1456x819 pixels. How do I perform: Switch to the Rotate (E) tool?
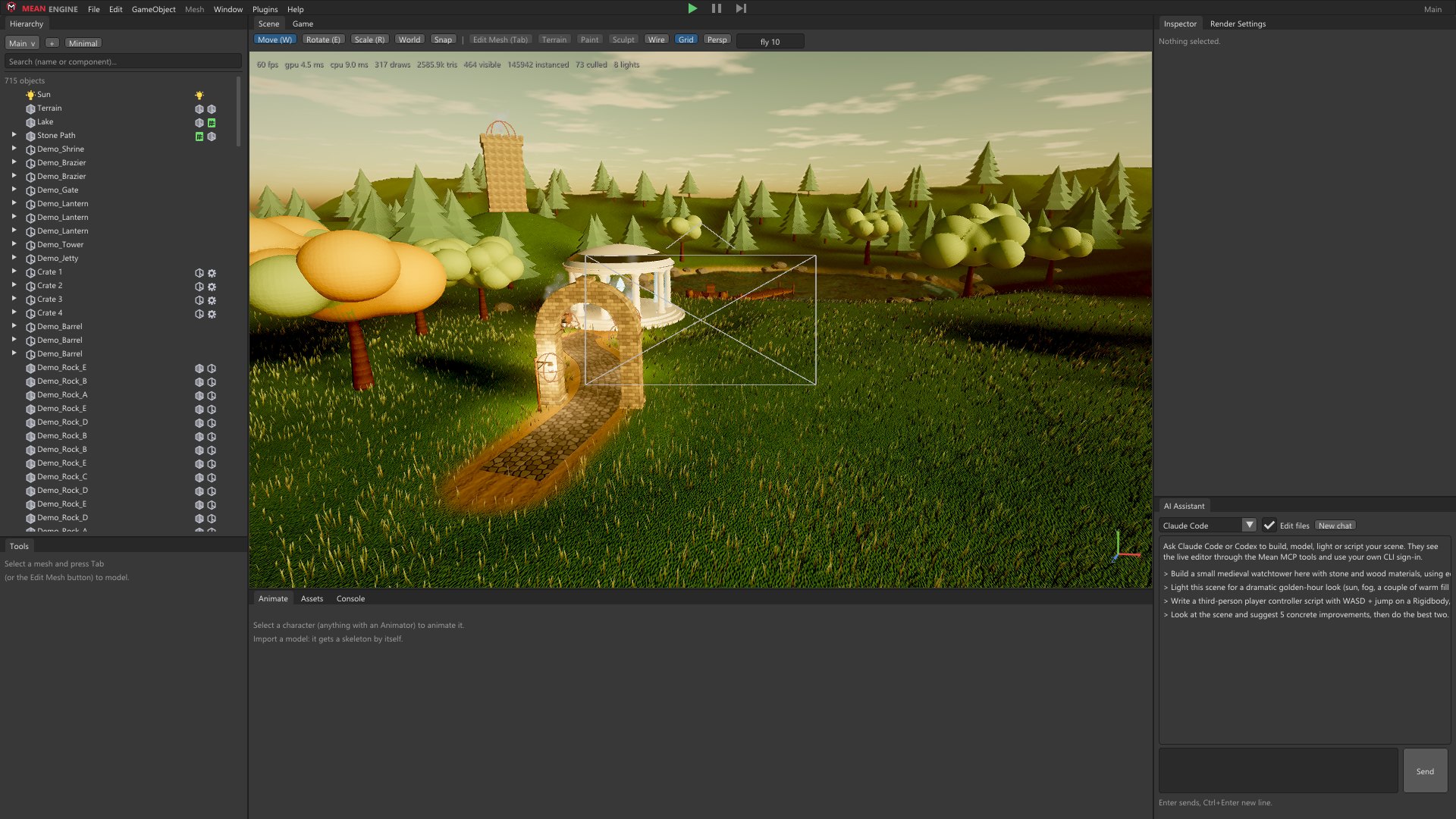[x=323, y=39]
